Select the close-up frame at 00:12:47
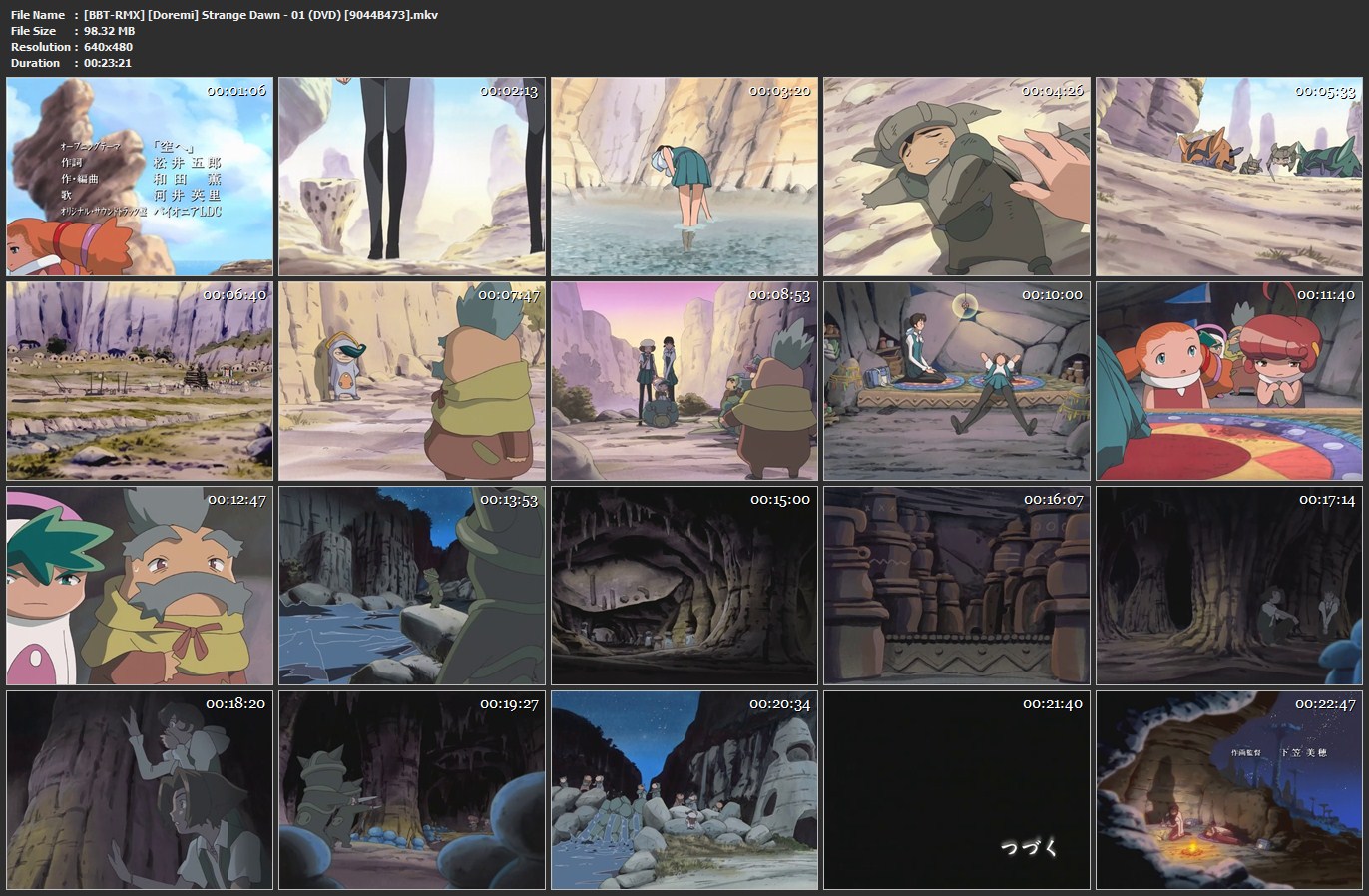This screenshot has width=1369, height=896. pos(140,586)
